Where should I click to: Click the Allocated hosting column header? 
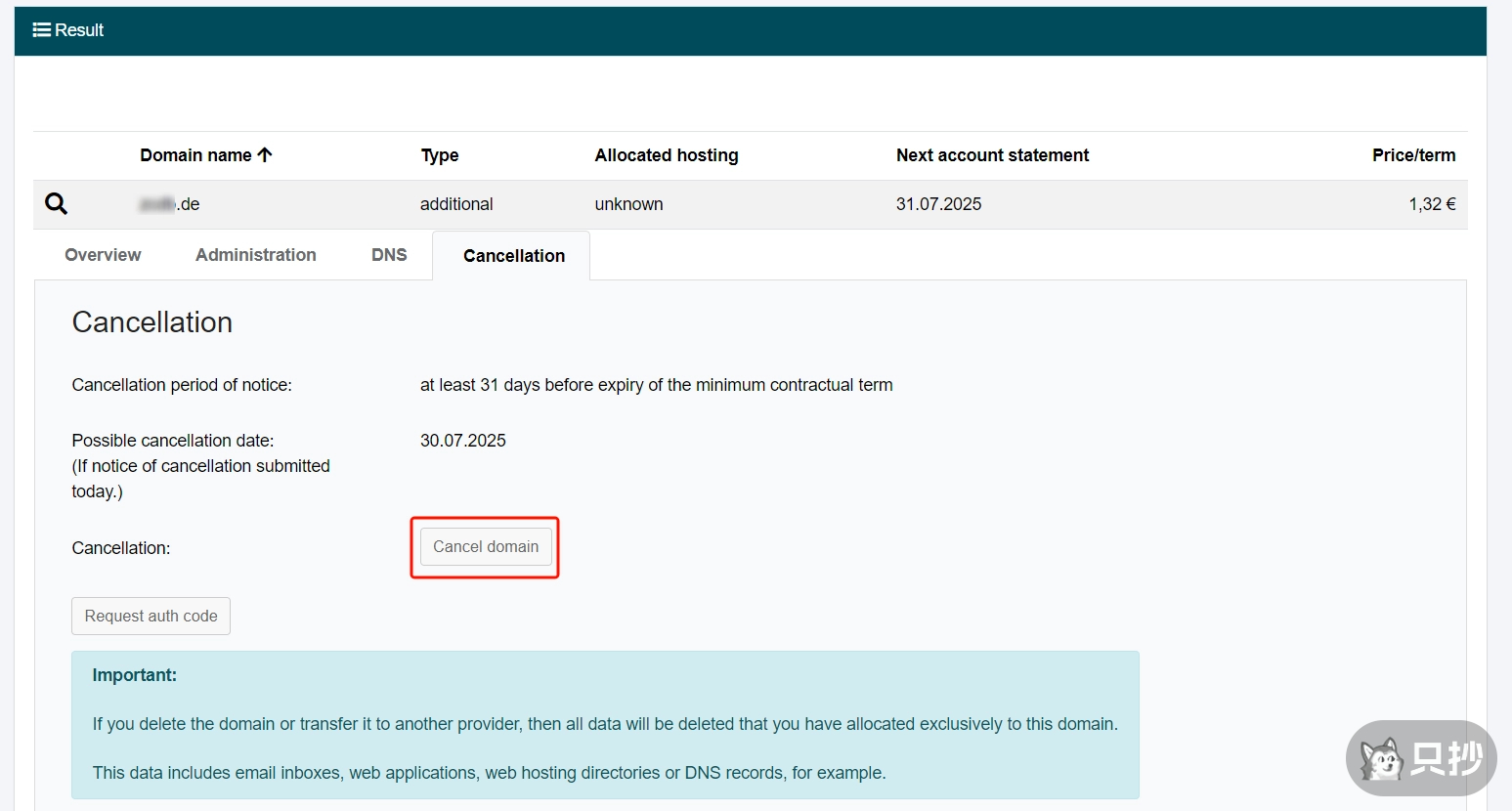pyautogui.click(x=667, y=155)
